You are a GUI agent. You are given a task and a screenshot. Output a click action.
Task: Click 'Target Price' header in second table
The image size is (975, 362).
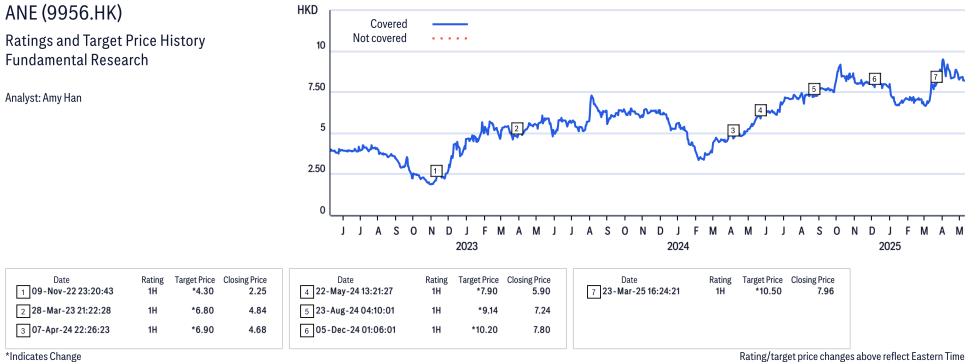[x=478, y=280]
